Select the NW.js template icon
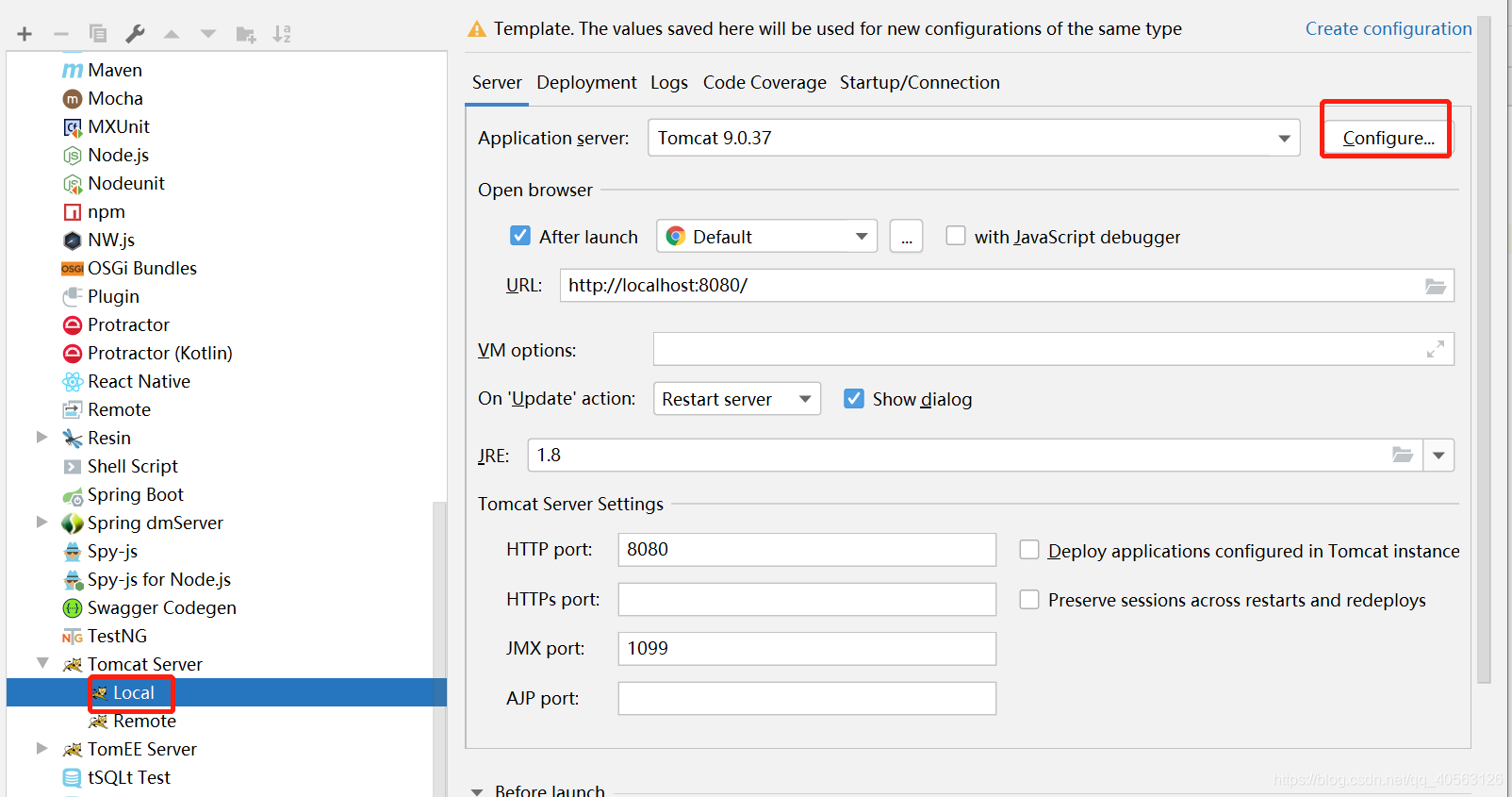 [73, 241]
